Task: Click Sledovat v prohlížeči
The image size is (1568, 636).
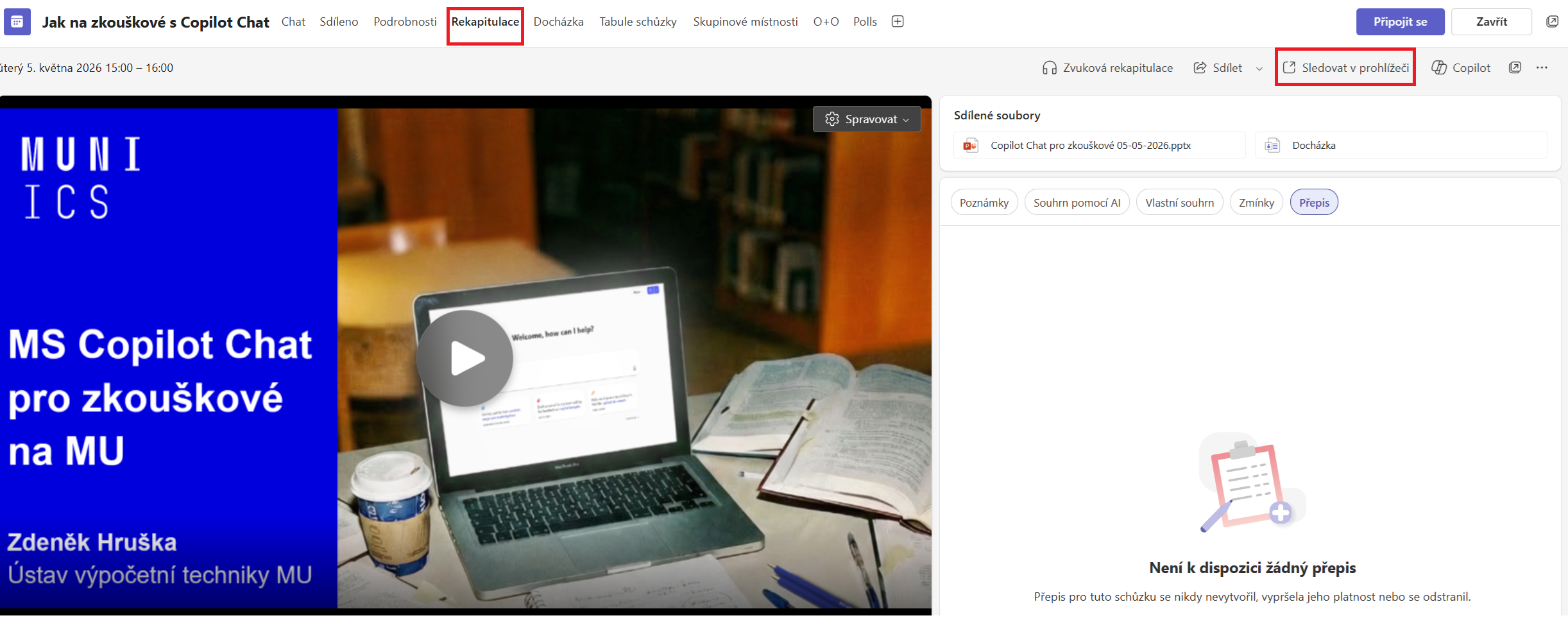Action: pyautogui.click(x=1345, y=68)
